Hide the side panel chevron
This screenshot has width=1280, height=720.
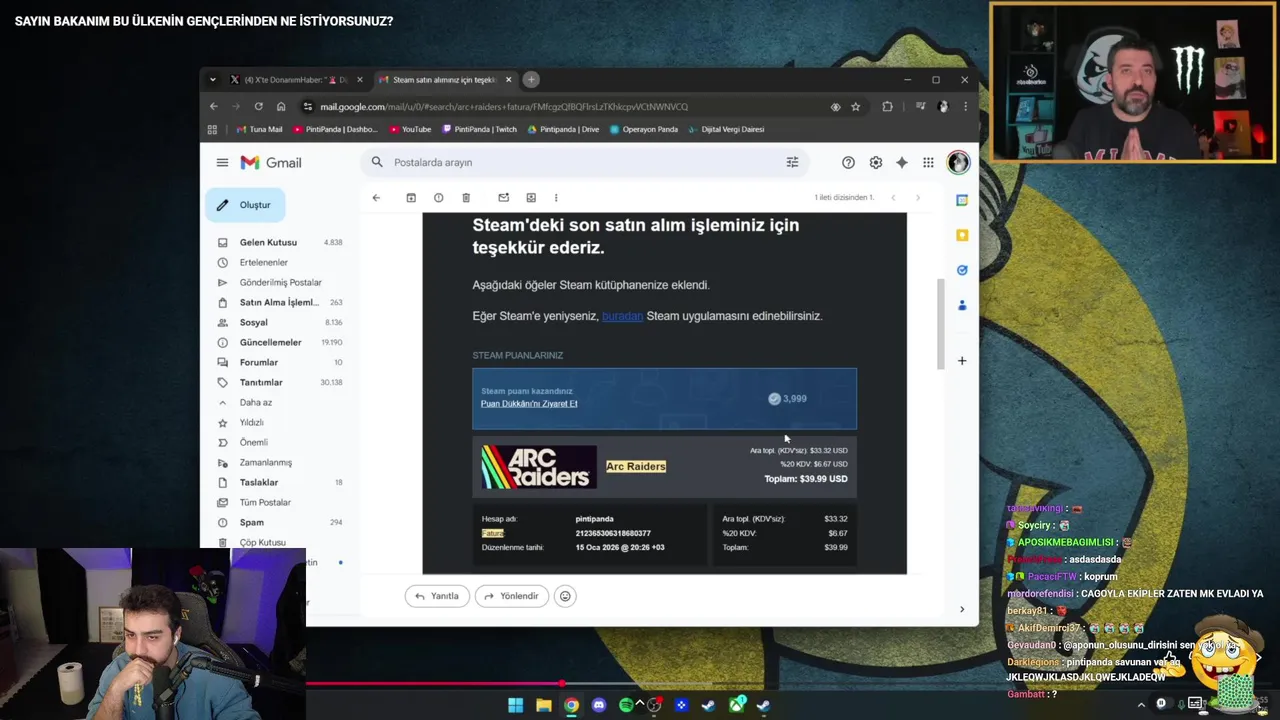click(x=962, y=609)
